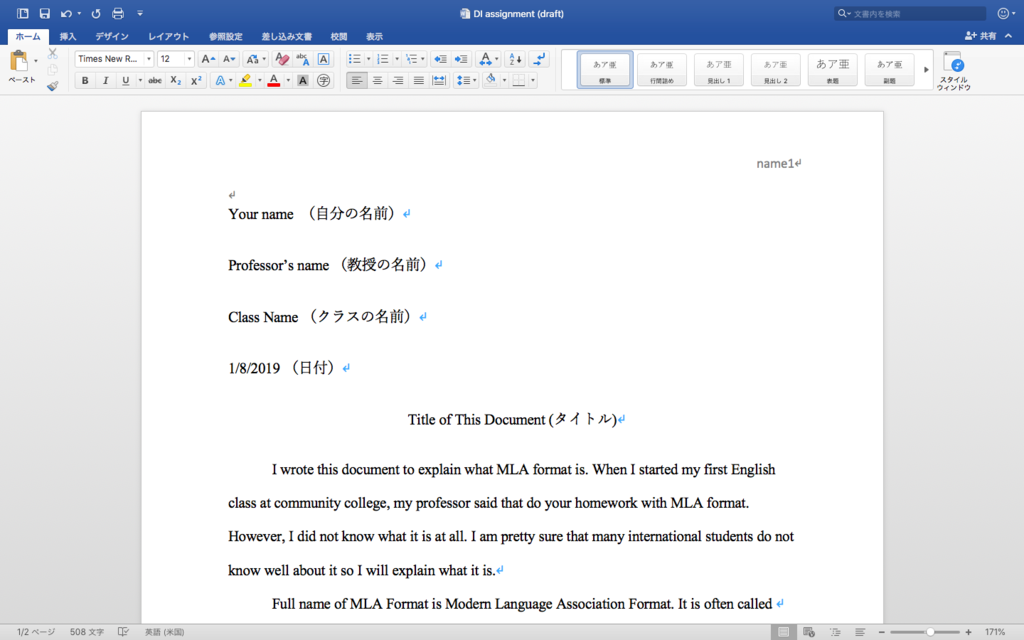The image size is (1024, 640).
Task: Click the 文書内を検索 search field
Action: click(908, 13)
